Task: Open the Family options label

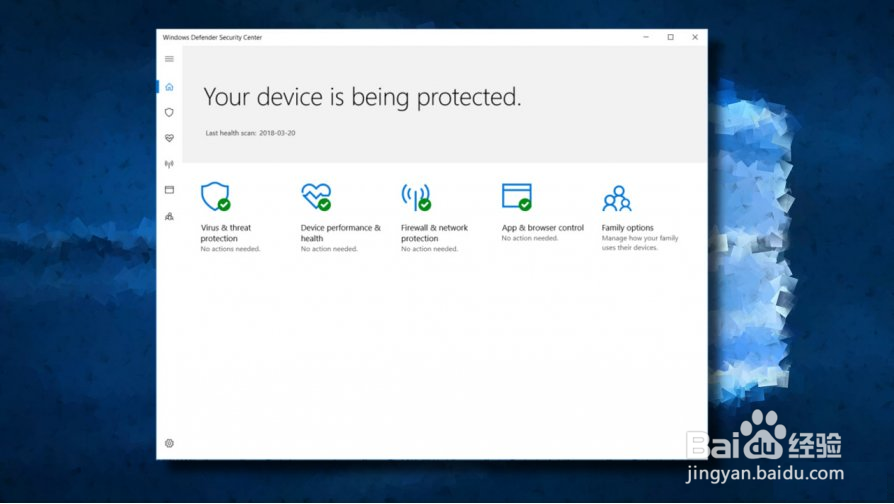Action: [628, 227]
